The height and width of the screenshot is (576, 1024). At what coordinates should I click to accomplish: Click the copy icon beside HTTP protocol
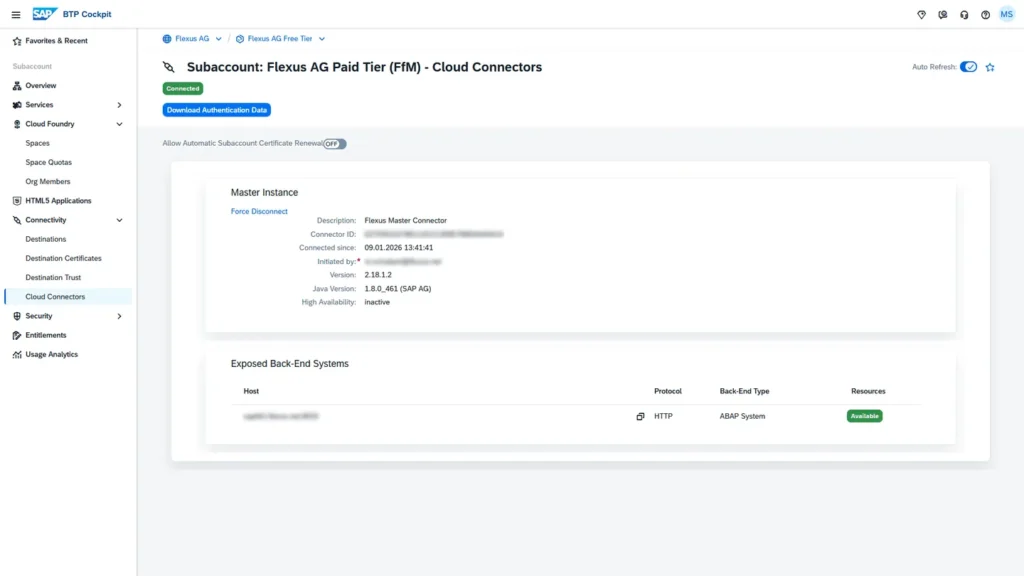pyautogui.click(x=640, y=416)
